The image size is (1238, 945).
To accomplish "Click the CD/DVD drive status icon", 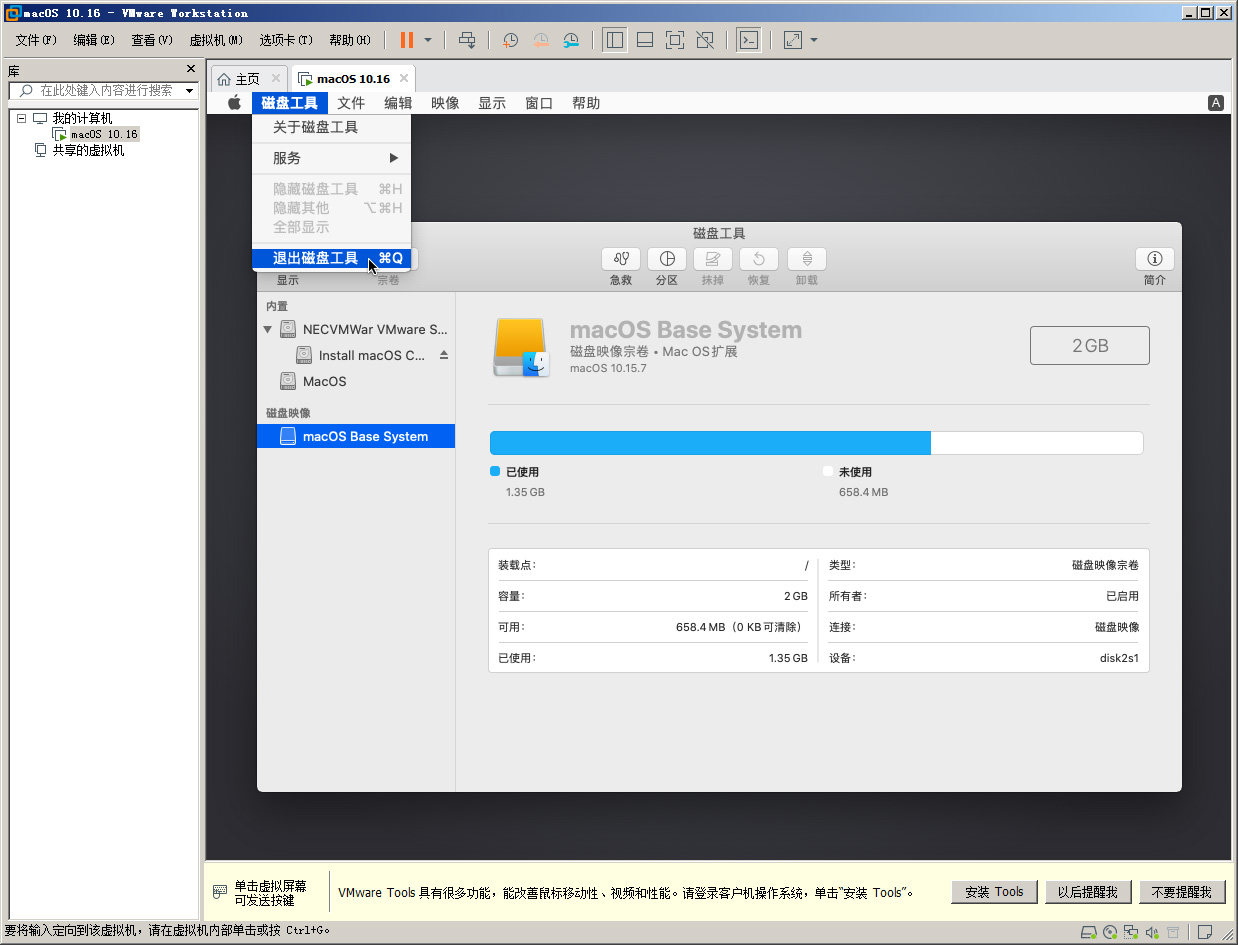I will click(1111, 932).
